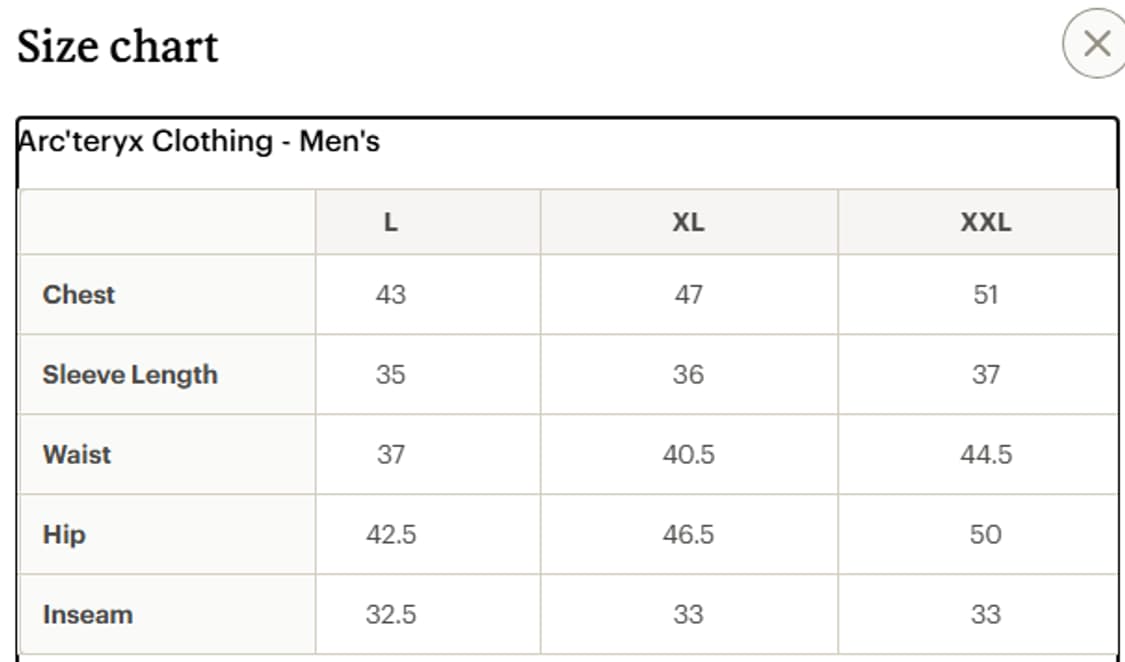Click the Size chart heading
Viewport: 1125px width, 662px height.
point(118,46)
